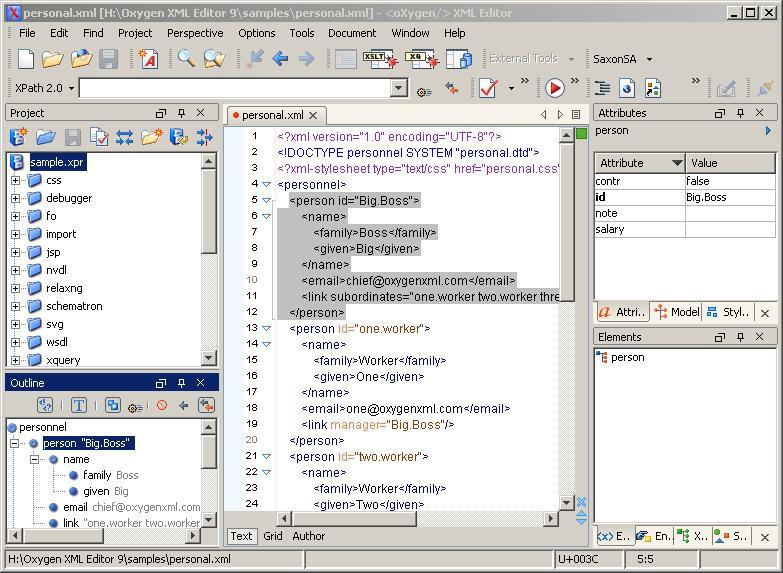Close the personal.xml editor tab

click(x=313, y=115)
